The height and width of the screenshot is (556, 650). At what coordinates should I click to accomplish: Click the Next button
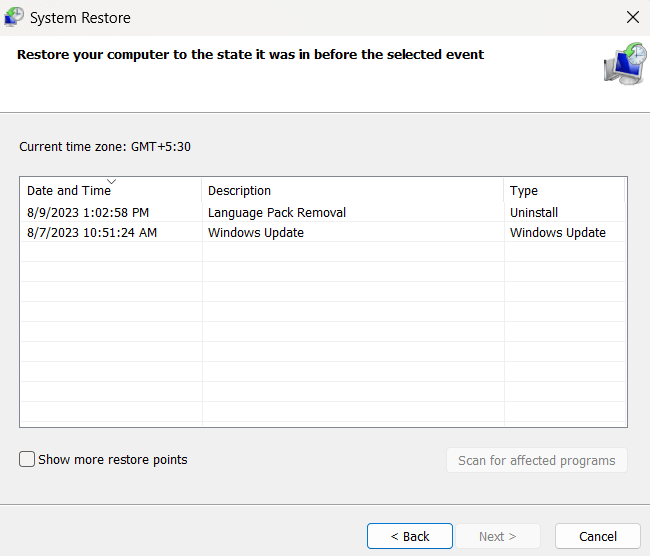497,536
